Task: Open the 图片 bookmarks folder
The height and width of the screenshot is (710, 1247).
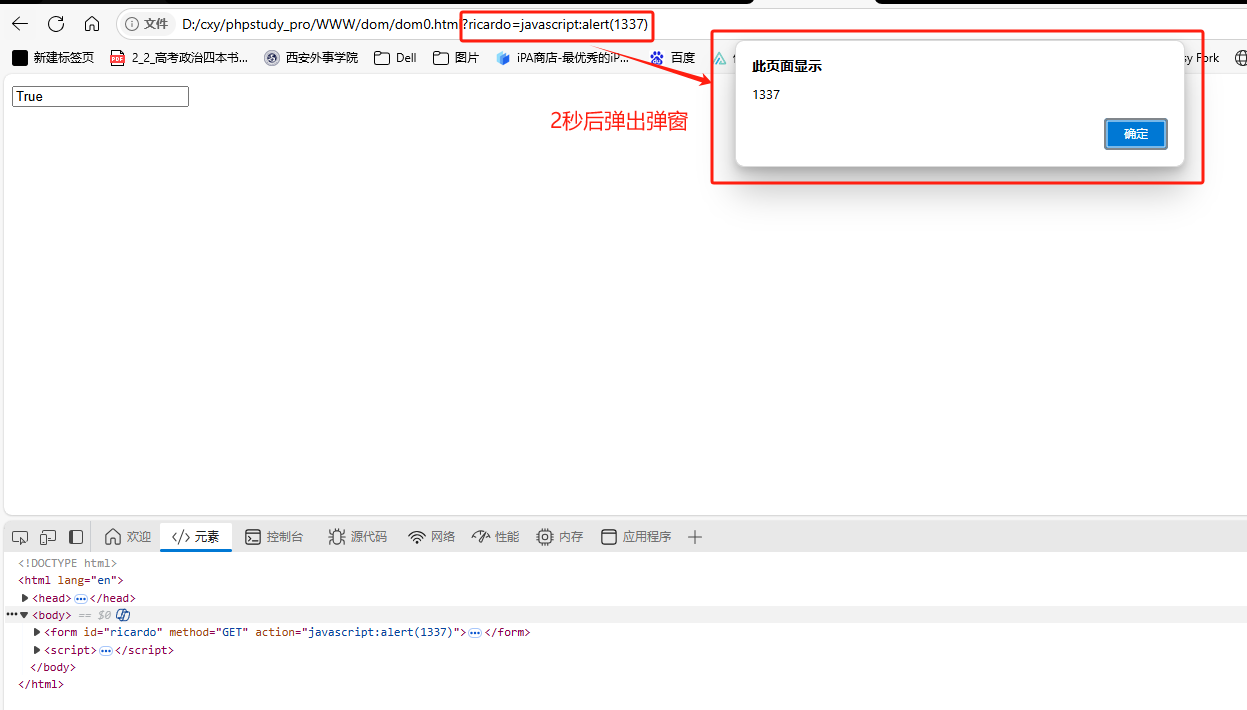Action: click(x=456, y=58)
